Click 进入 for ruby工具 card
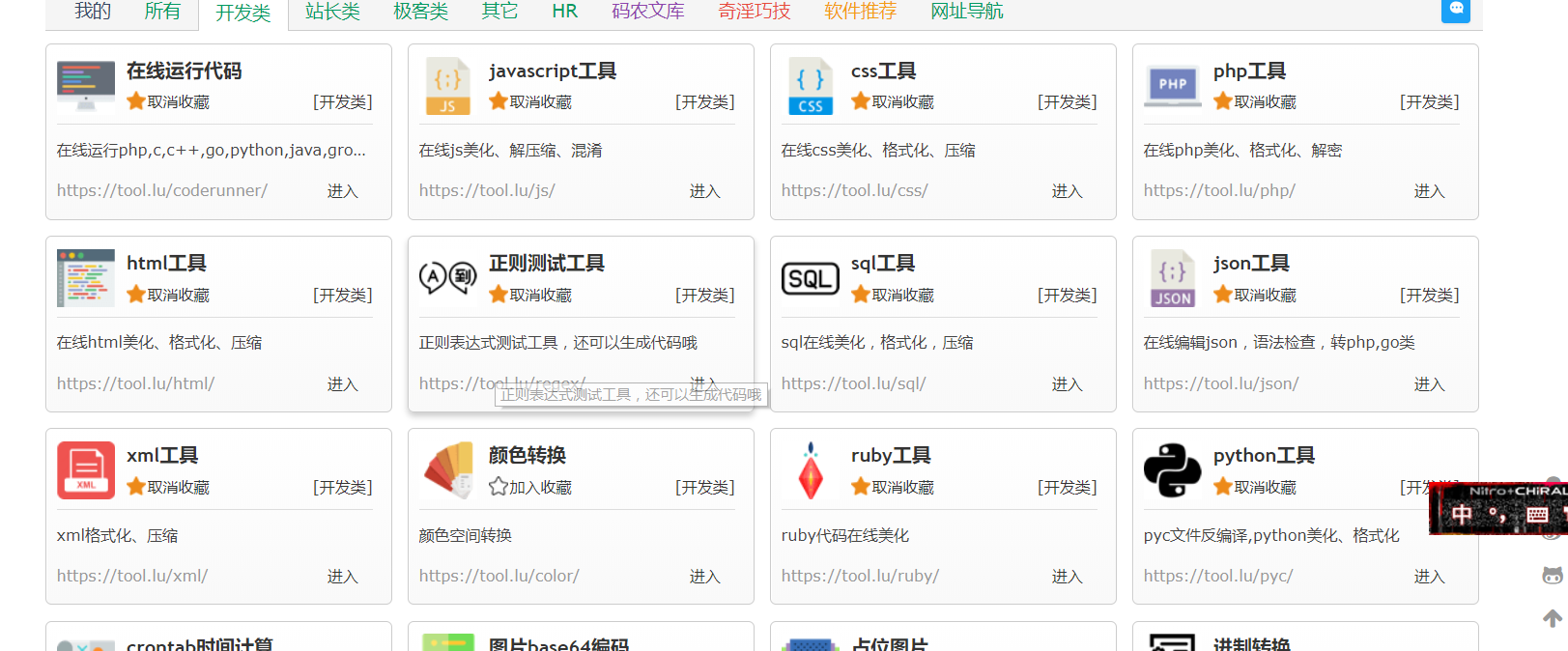 (x=1067, y=577)
